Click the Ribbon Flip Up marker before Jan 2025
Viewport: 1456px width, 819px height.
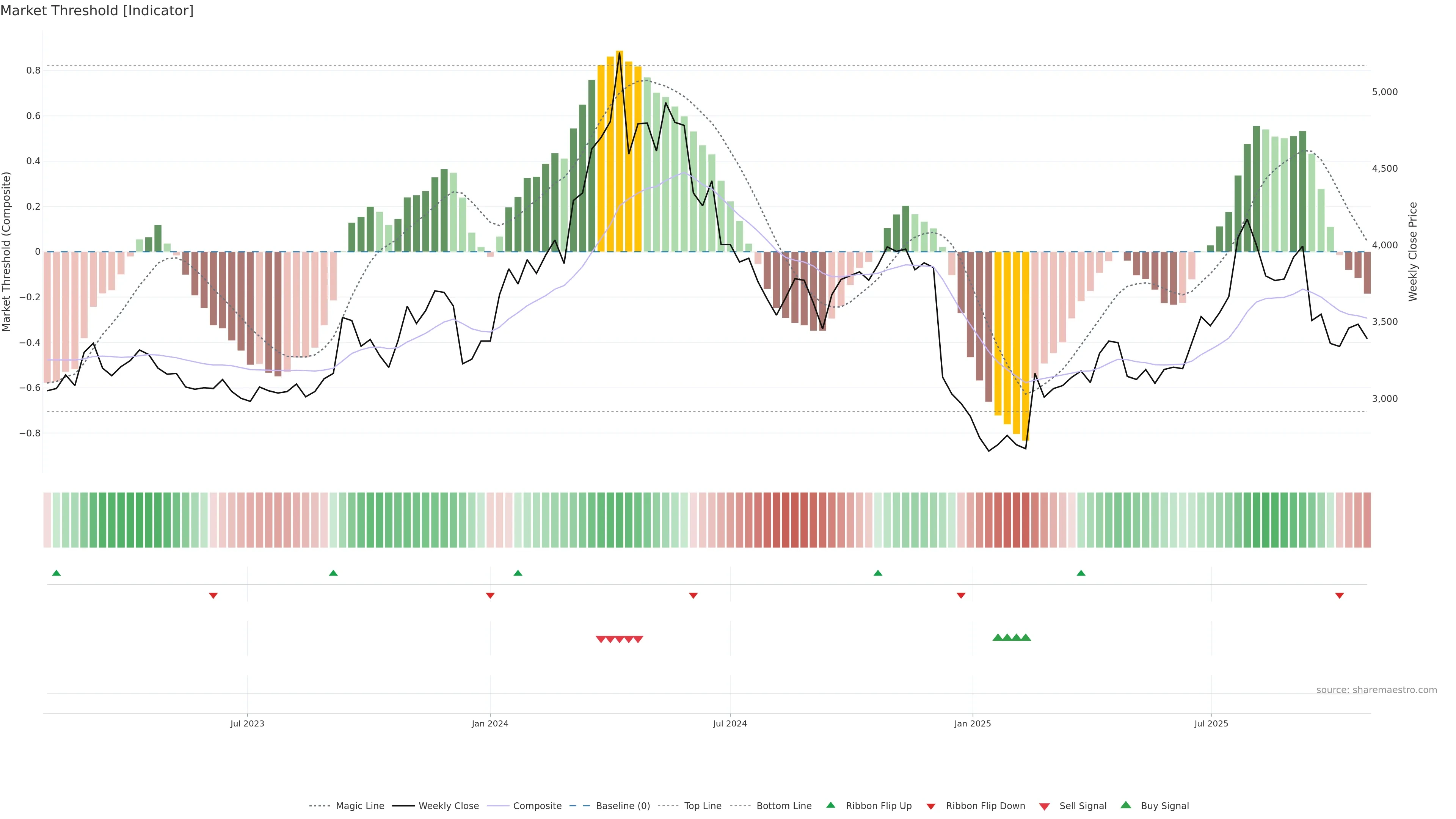click(878, 573)
